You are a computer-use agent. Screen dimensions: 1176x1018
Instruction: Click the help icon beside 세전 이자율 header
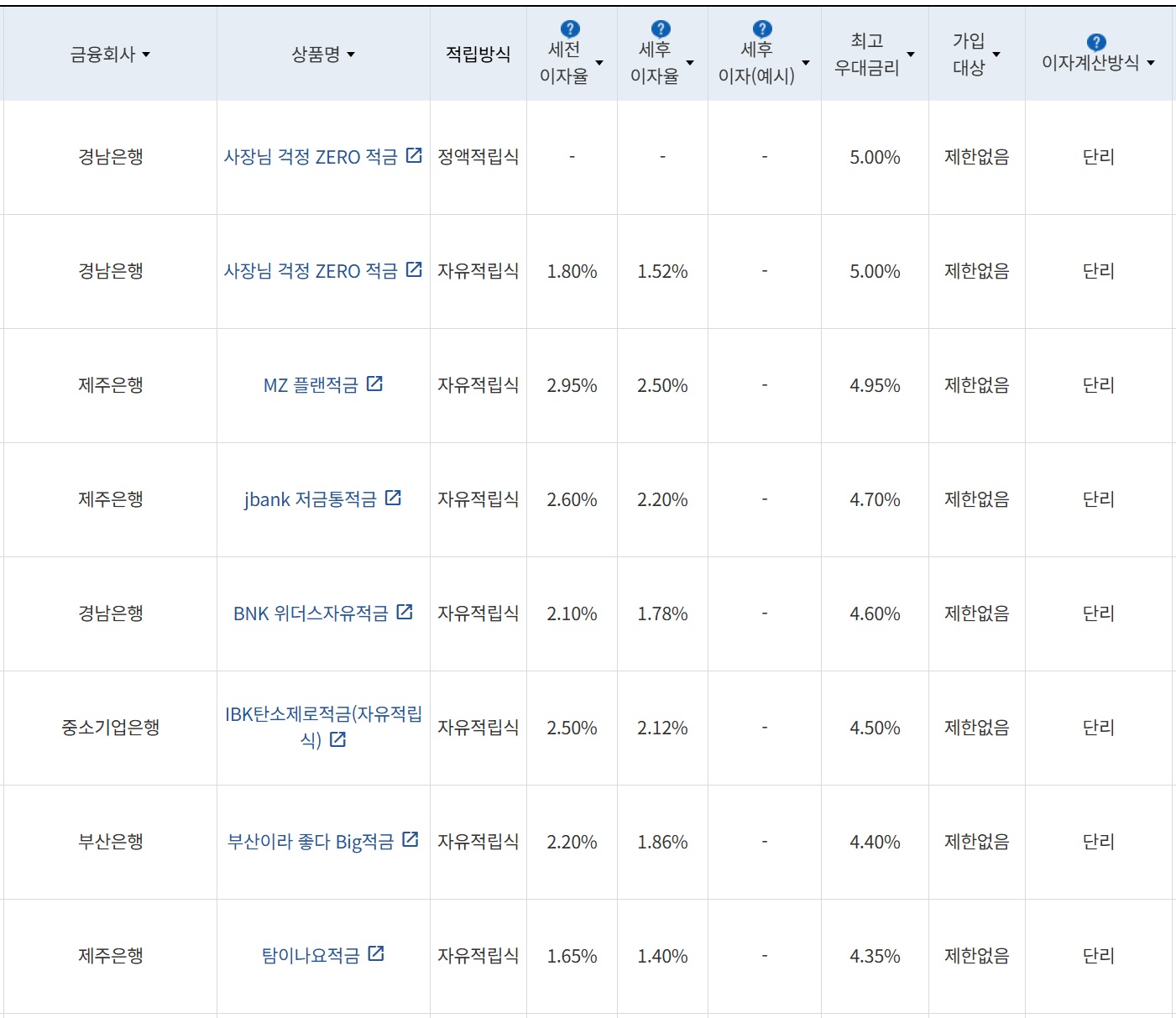tap(571, 29)
